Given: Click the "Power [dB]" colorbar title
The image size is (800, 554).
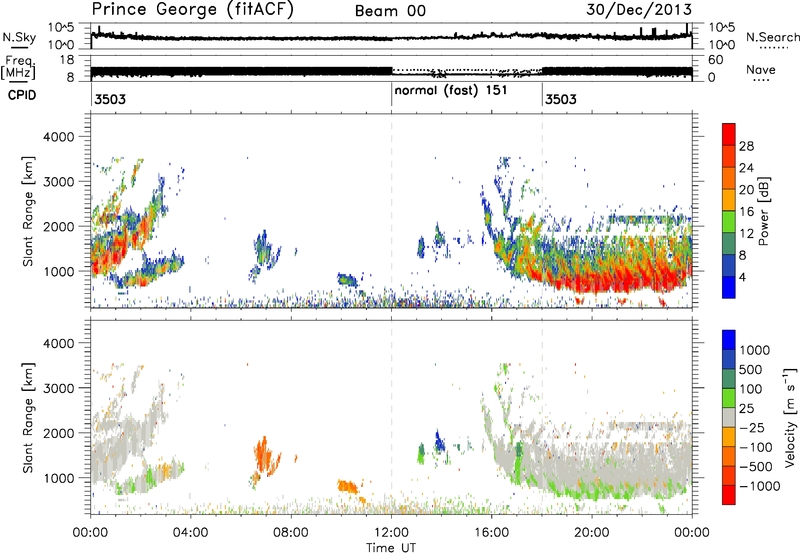Looking at the screenshot, I should pyautogui.click(x=763, y=211).
